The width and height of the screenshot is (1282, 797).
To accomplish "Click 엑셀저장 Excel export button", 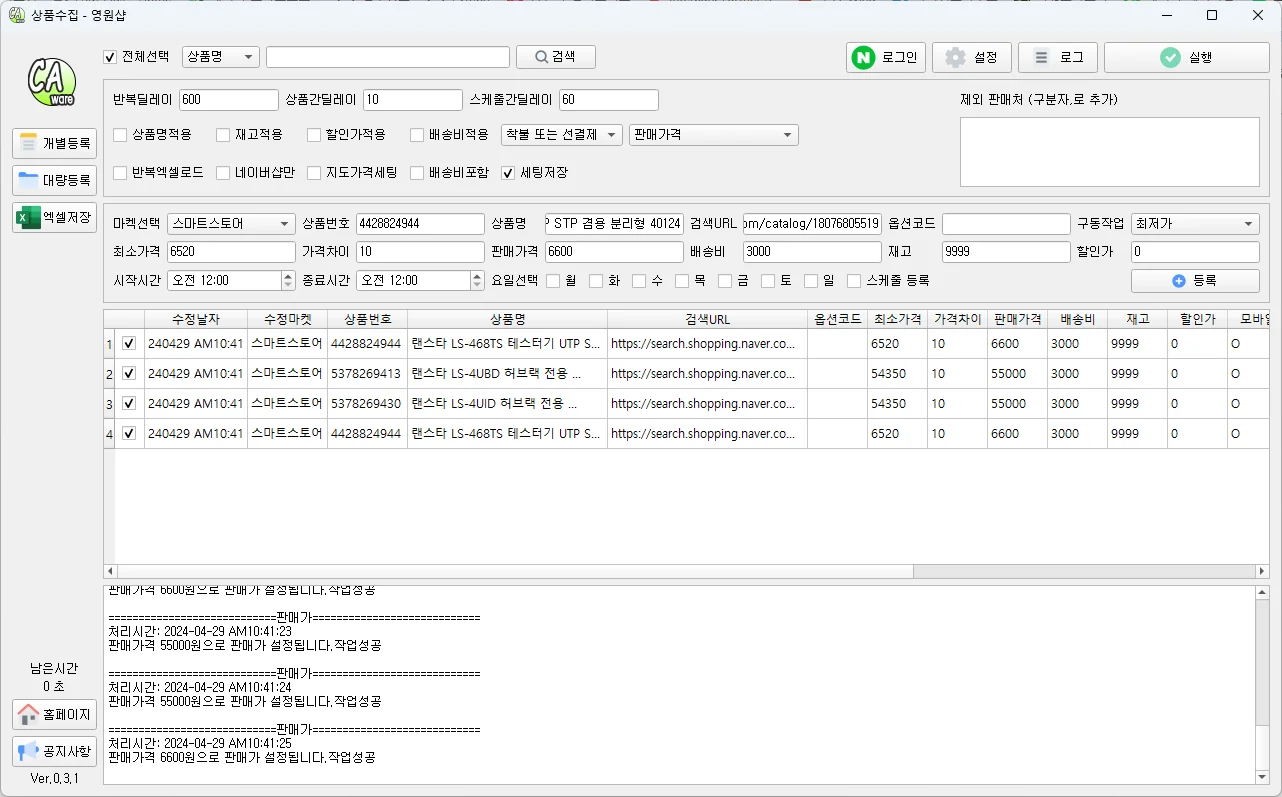I will click(x=55, y=217).
